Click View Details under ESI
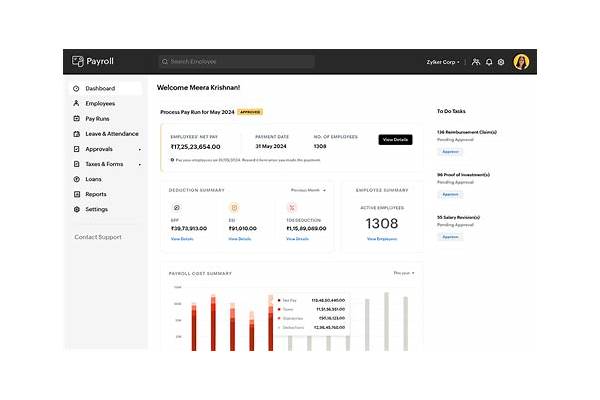 (240, 239)
